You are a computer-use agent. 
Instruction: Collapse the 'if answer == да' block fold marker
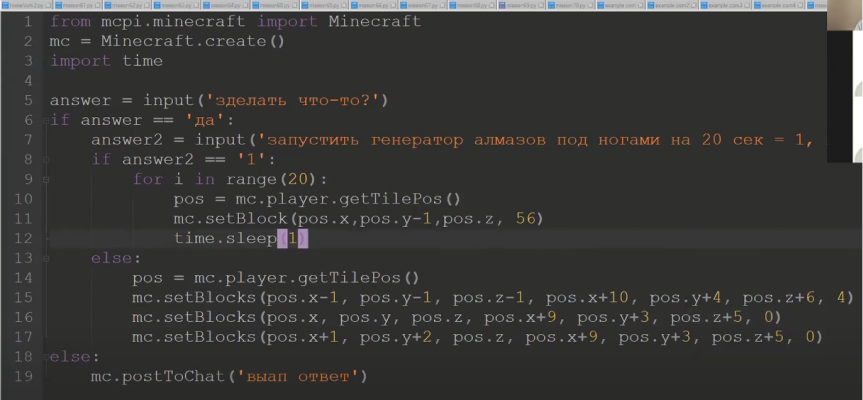(x=44, y=120)
